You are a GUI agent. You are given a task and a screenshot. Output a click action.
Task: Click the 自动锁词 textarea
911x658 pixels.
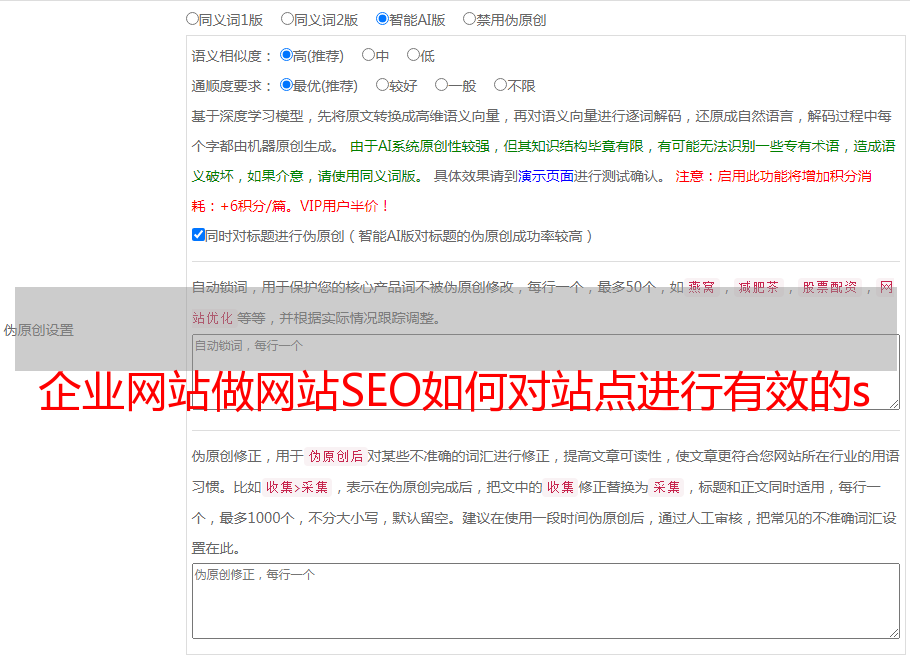click(x=546, y=372)
